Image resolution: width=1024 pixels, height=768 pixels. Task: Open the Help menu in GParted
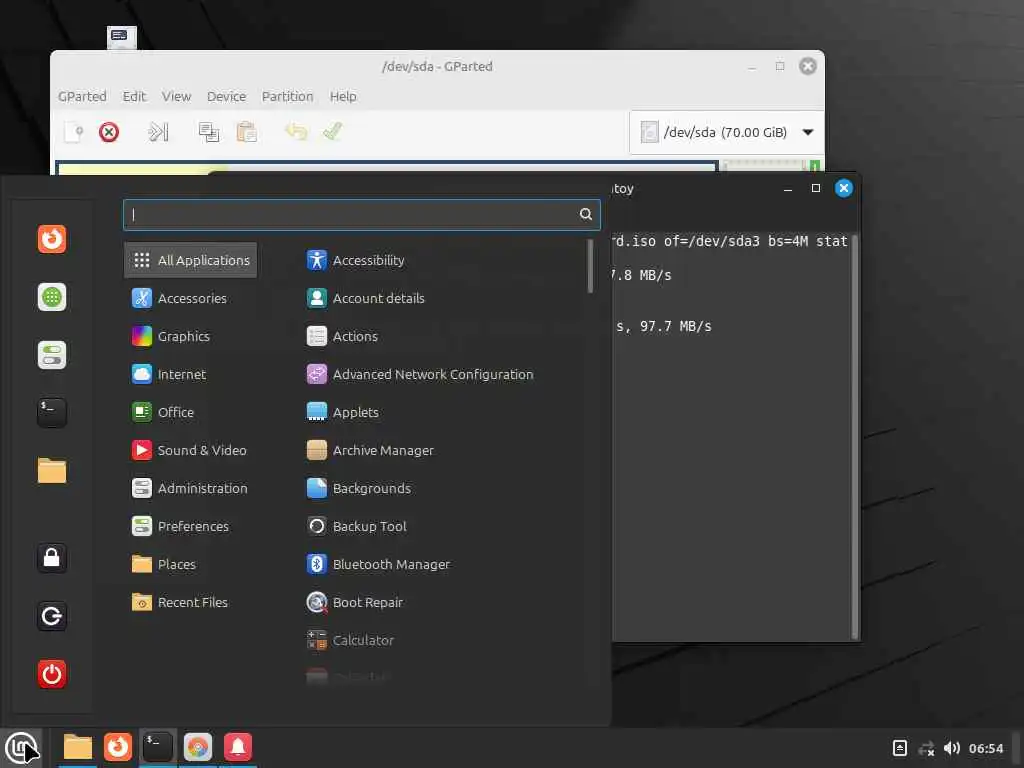(343, 97)
